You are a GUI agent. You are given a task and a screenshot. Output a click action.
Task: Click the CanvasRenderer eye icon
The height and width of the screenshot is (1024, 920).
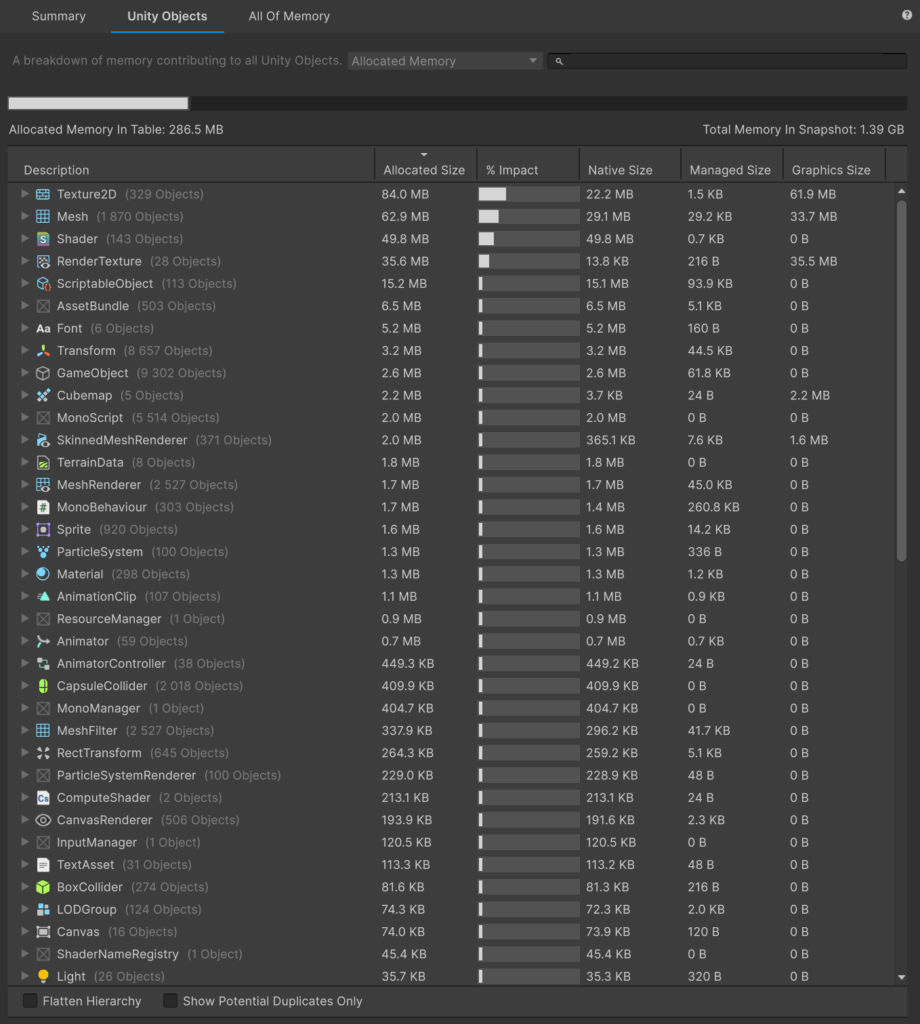[43, 820]
